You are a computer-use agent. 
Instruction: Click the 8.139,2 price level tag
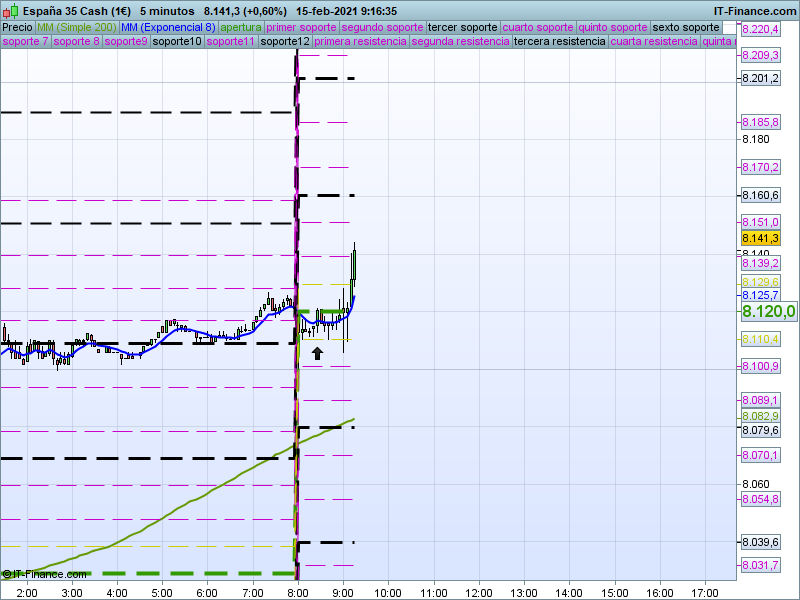(760, 263)
